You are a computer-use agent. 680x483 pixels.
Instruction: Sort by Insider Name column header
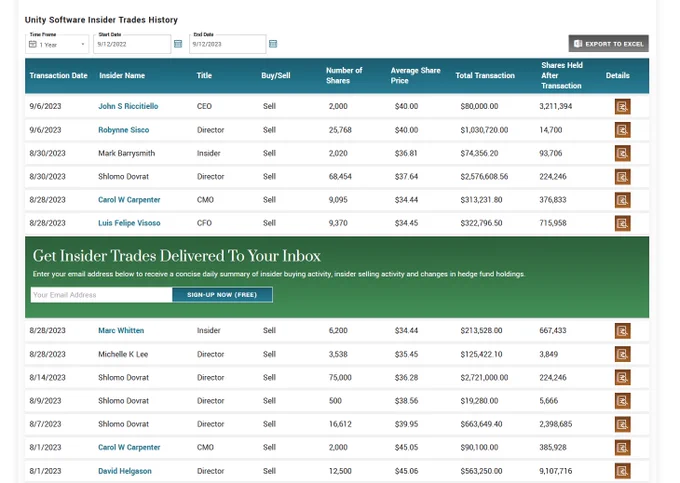(122, 75)
